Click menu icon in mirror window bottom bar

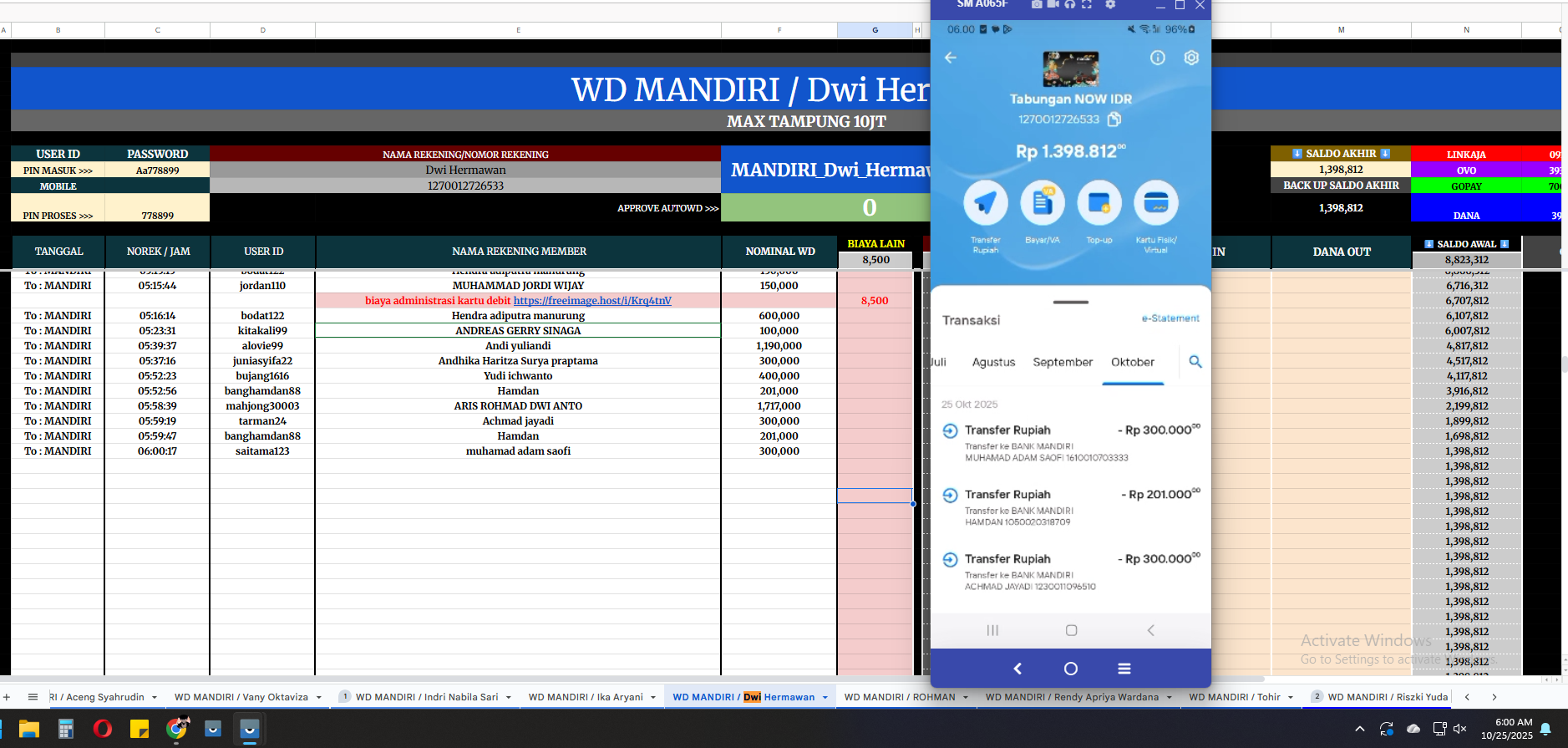1124,669
